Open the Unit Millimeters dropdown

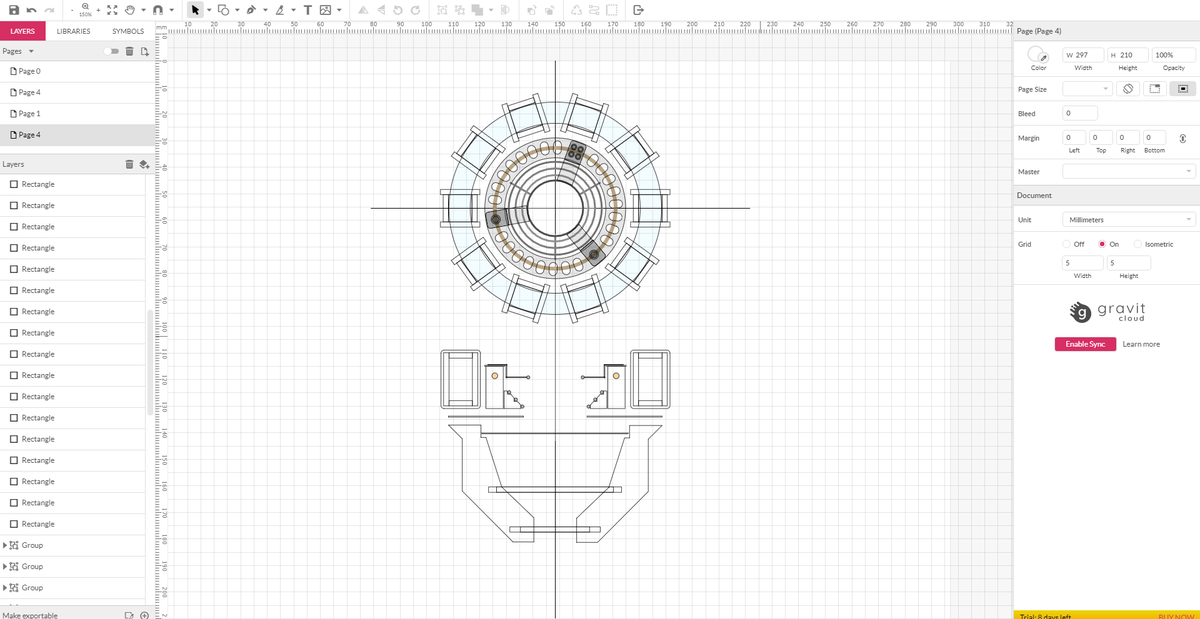click(1129, 219)
